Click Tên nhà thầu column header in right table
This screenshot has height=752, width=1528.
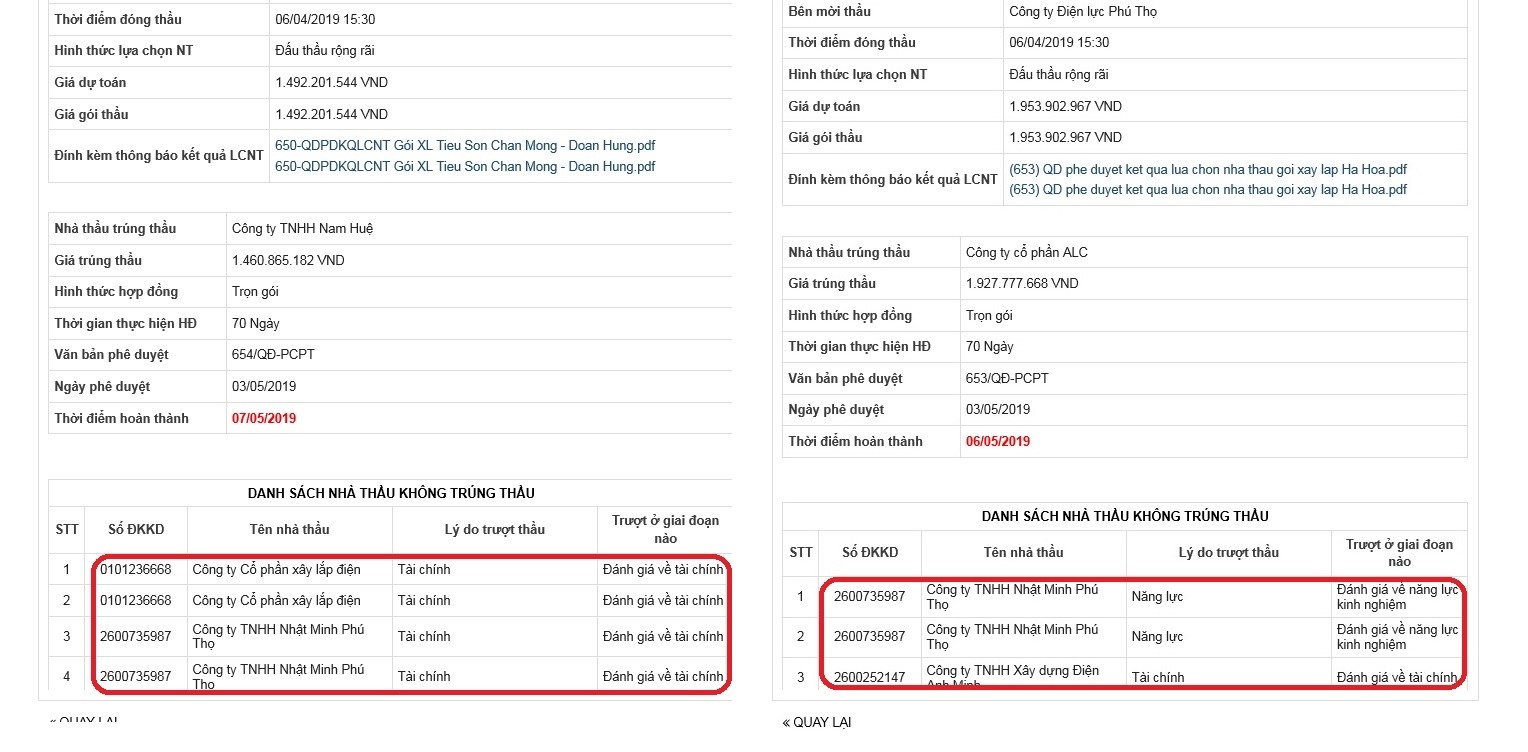click(x=1023, y=553)
